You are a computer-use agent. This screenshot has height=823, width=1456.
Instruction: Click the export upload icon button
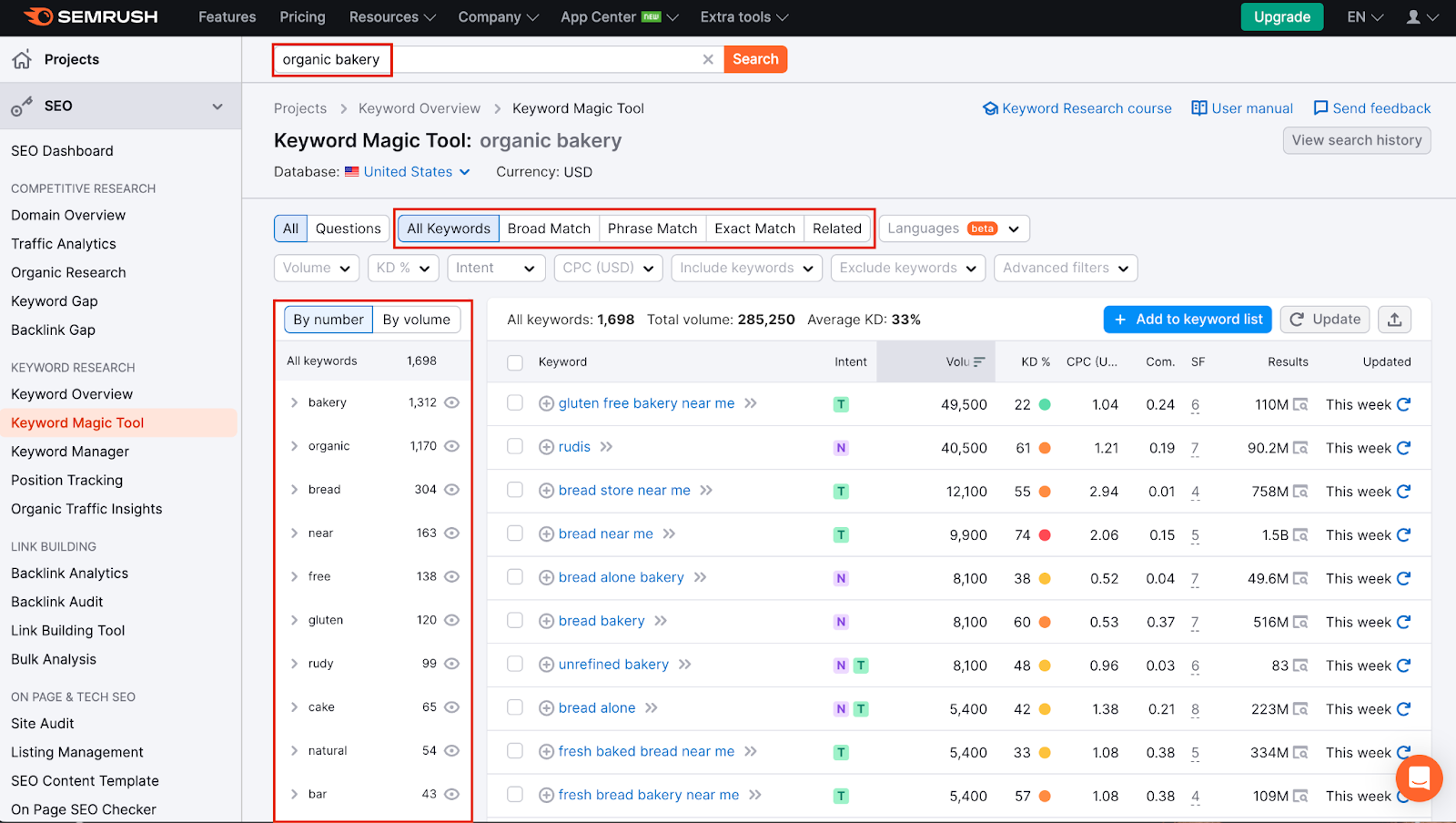click(x=1394, y=320)
